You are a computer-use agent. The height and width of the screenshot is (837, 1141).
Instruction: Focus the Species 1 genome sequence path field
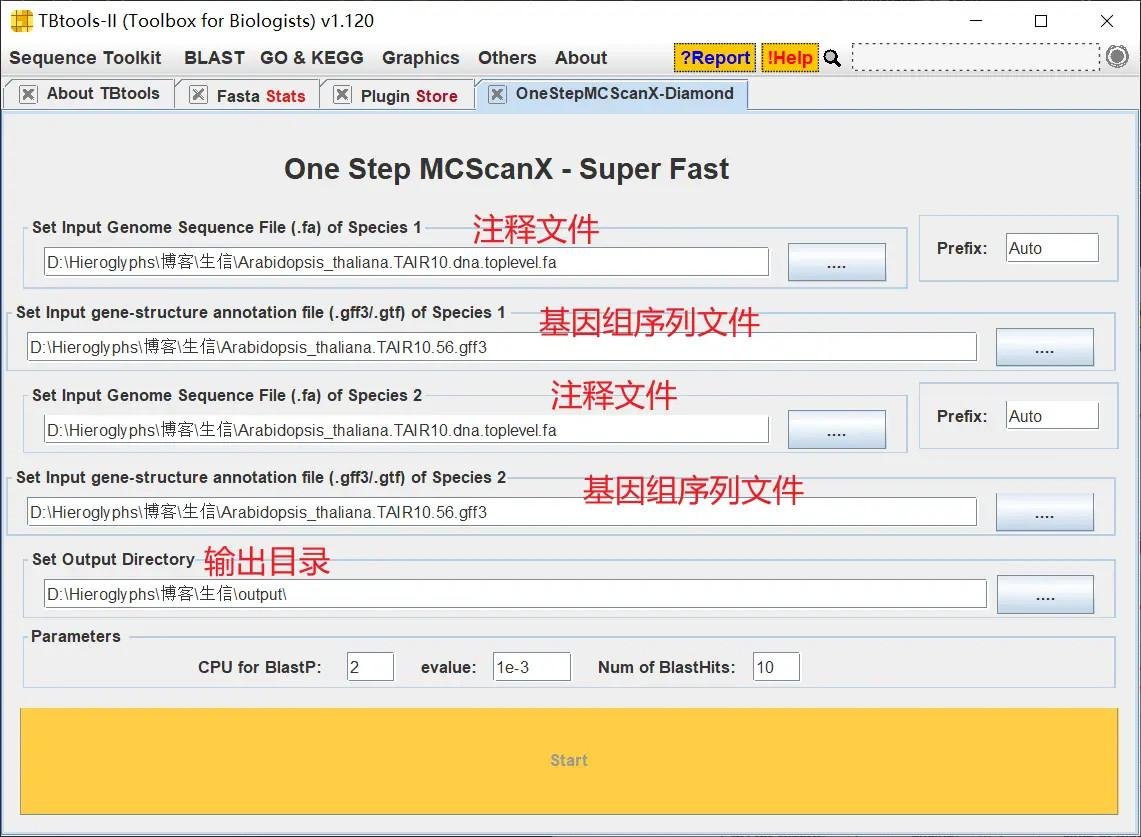pyautogui.click(x=406, y=262)
